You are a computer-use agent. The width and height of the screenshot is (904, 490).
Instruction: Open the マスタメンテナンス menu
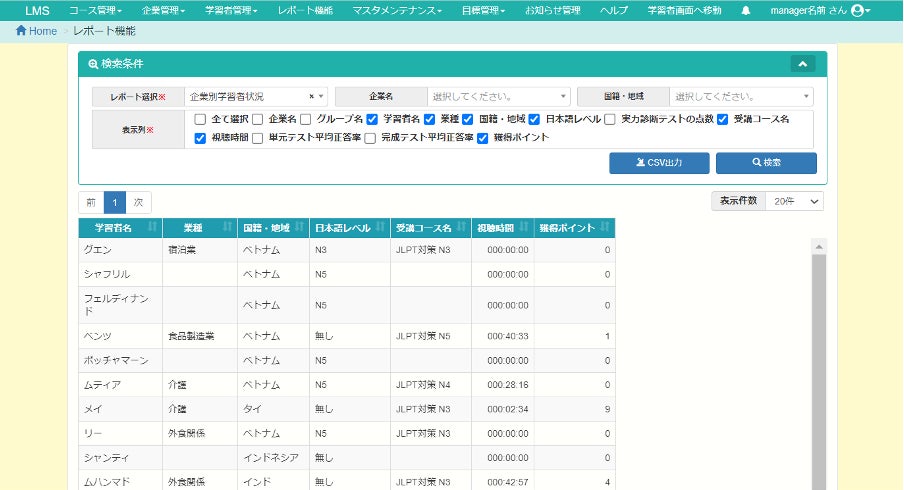(397, 10)
